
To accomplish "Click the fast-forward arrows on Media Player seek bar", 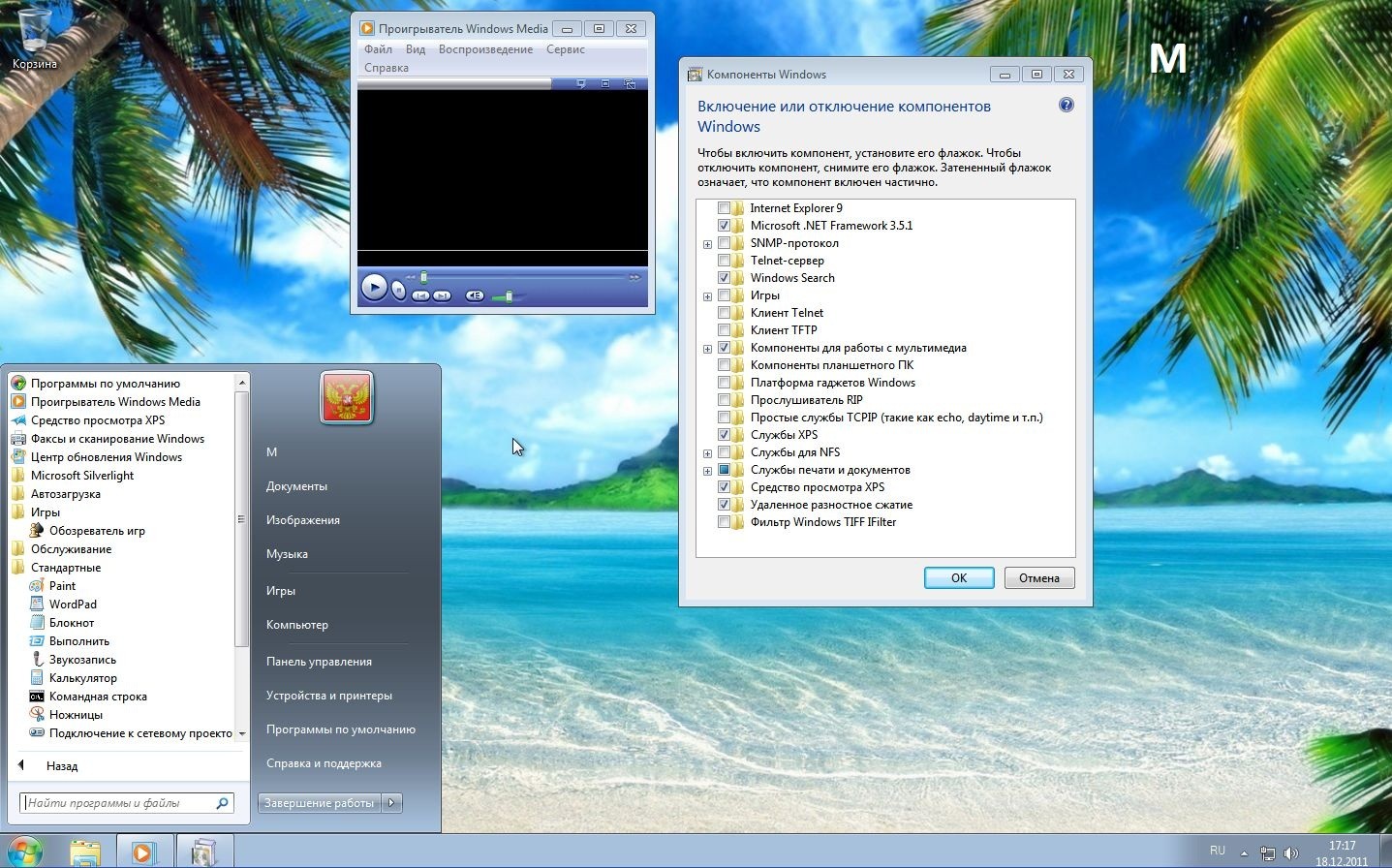I will (x=635, y=277).
